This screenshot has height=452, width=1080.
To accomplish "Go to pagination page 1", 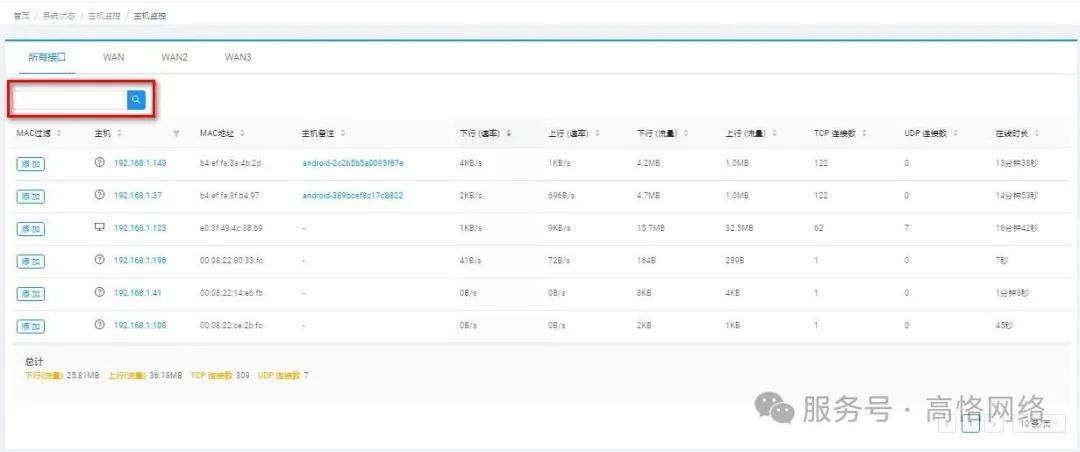I will (x=970, y=424).
